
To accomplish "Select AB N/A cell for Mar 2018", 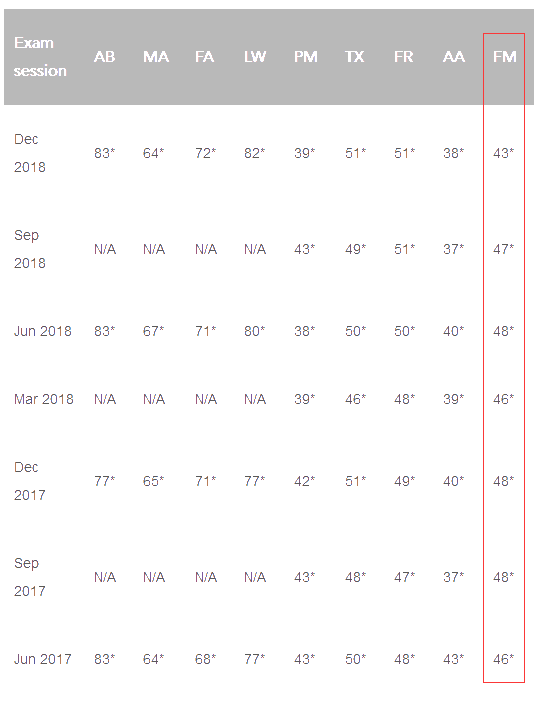I will pos(105,399).
